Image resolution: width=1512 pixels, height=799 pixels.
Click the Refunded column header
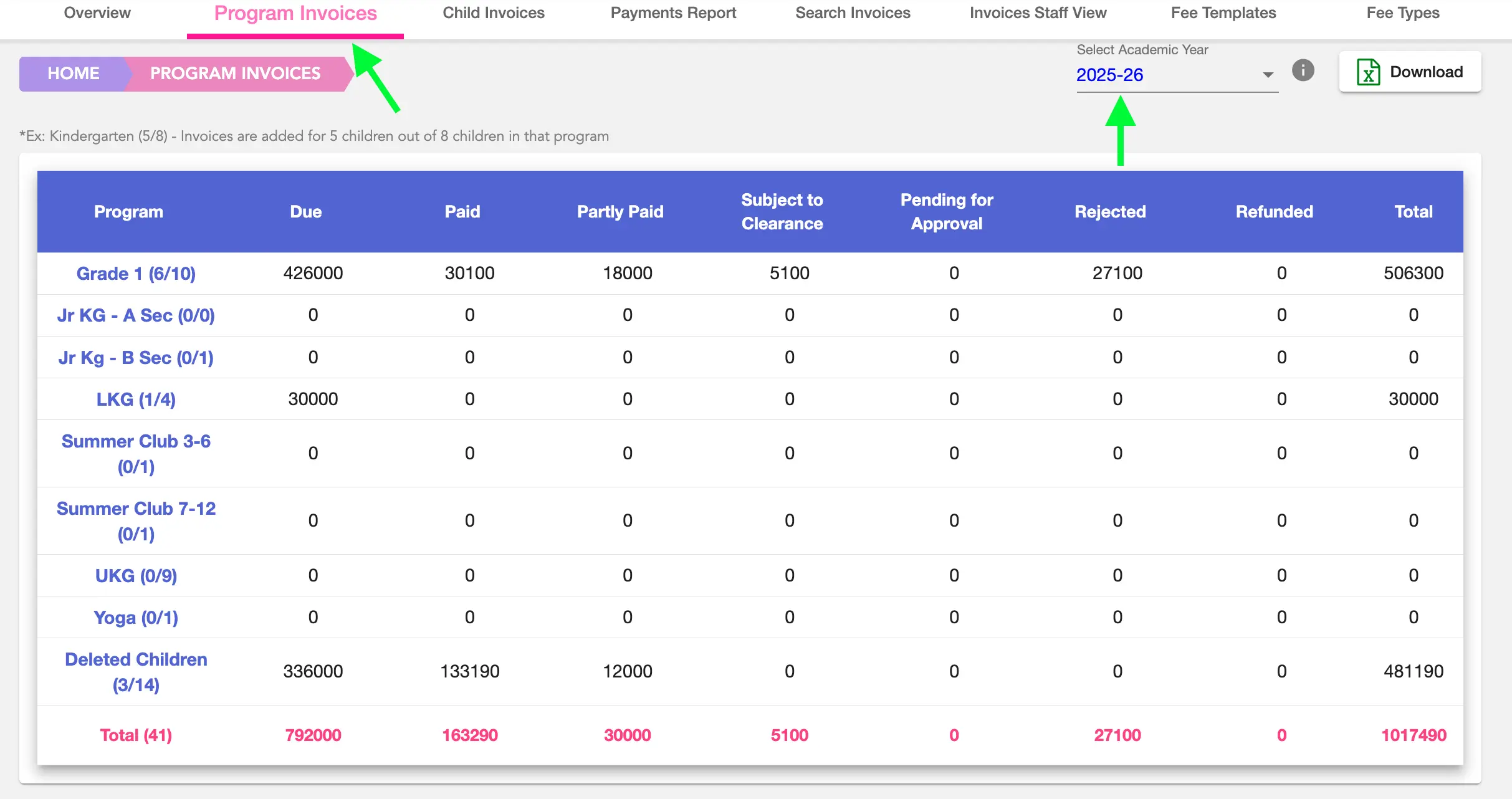[x=1275, y=212]
